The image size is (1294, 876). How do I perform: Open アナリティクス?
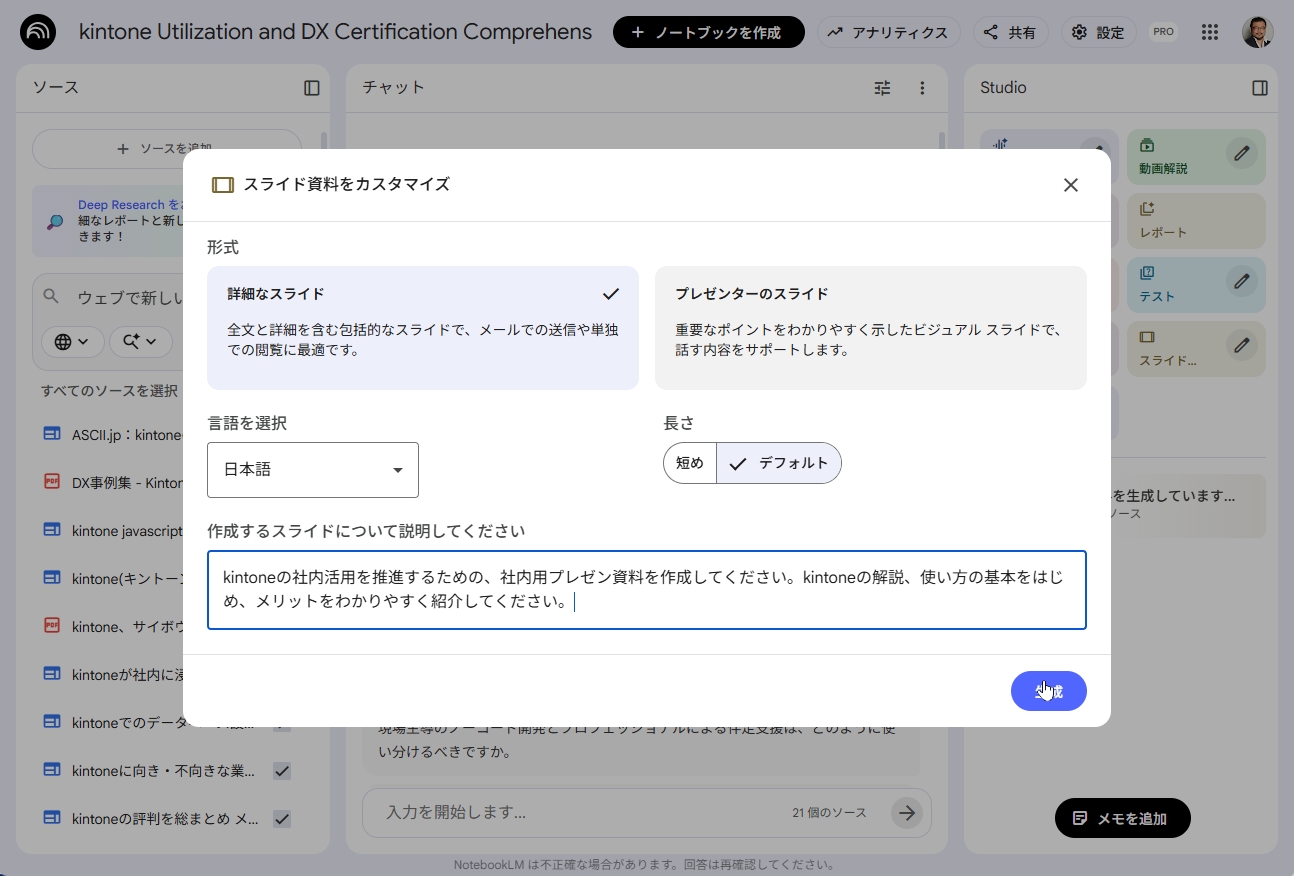(x=889, y=32)
